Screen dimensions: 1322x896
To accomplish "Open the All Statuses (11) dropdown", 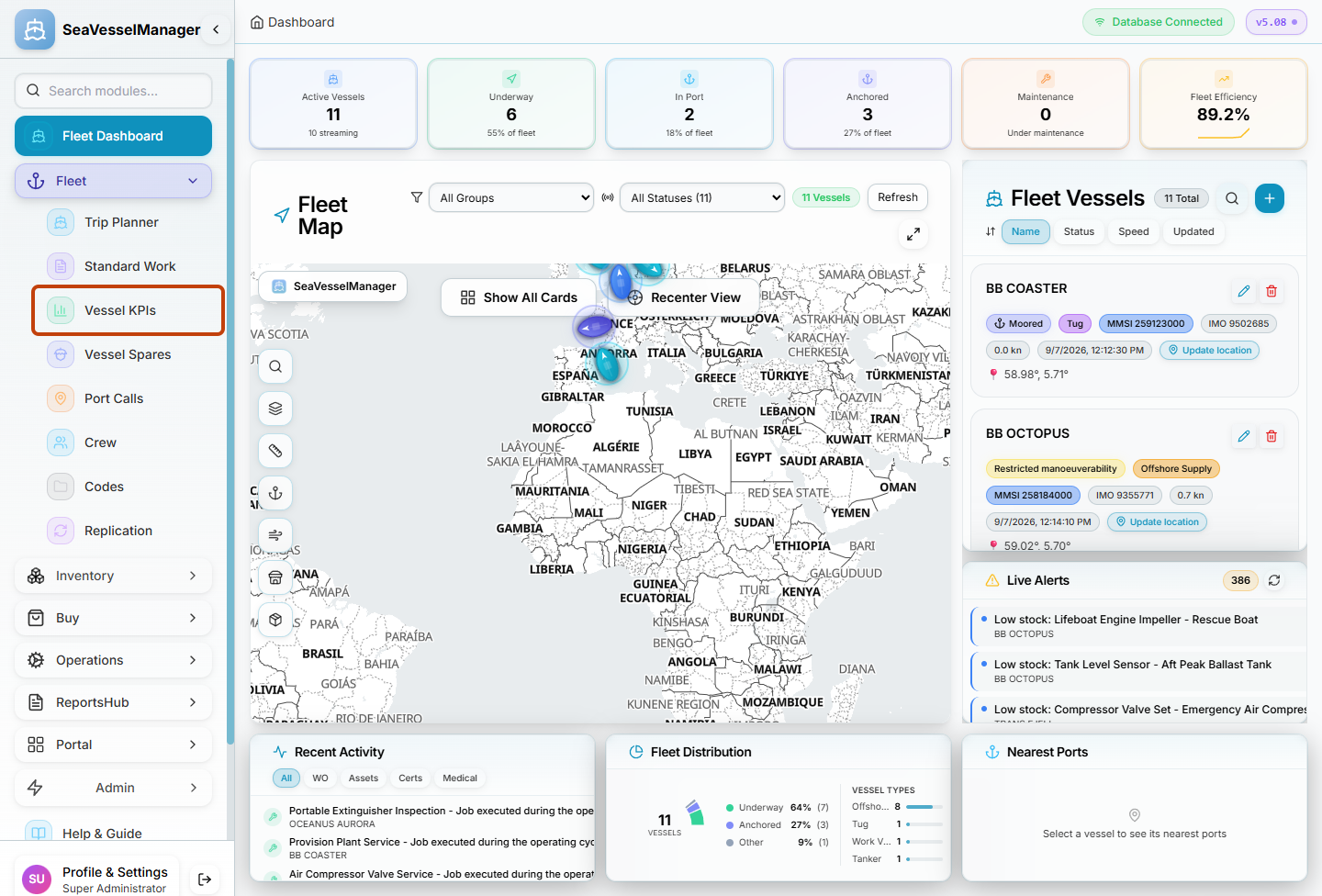I will click(x=702, y=197).
